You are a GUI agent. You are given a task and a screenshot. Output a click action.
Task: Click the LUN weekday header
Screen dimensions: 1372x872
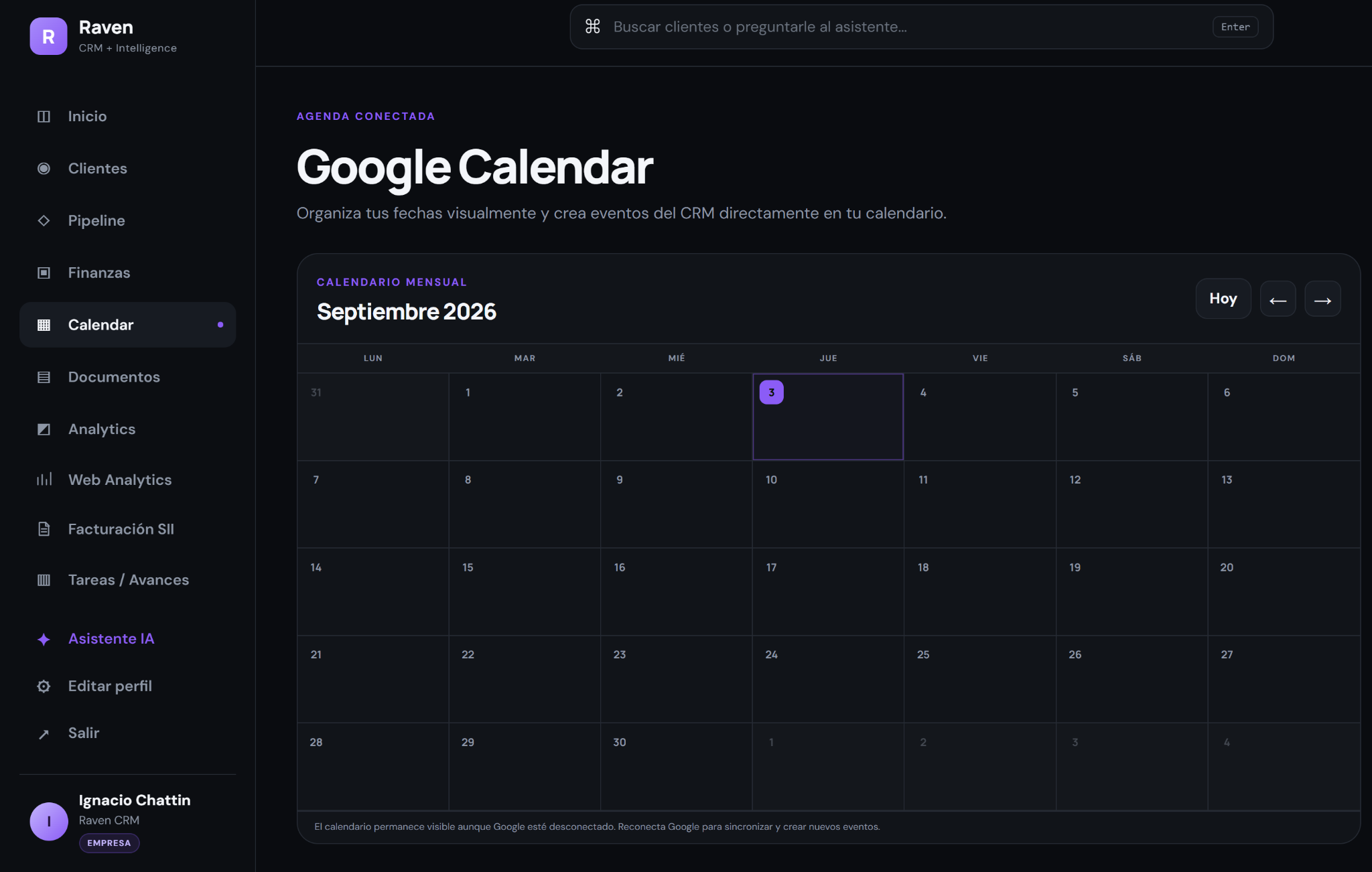pos(372,358)
